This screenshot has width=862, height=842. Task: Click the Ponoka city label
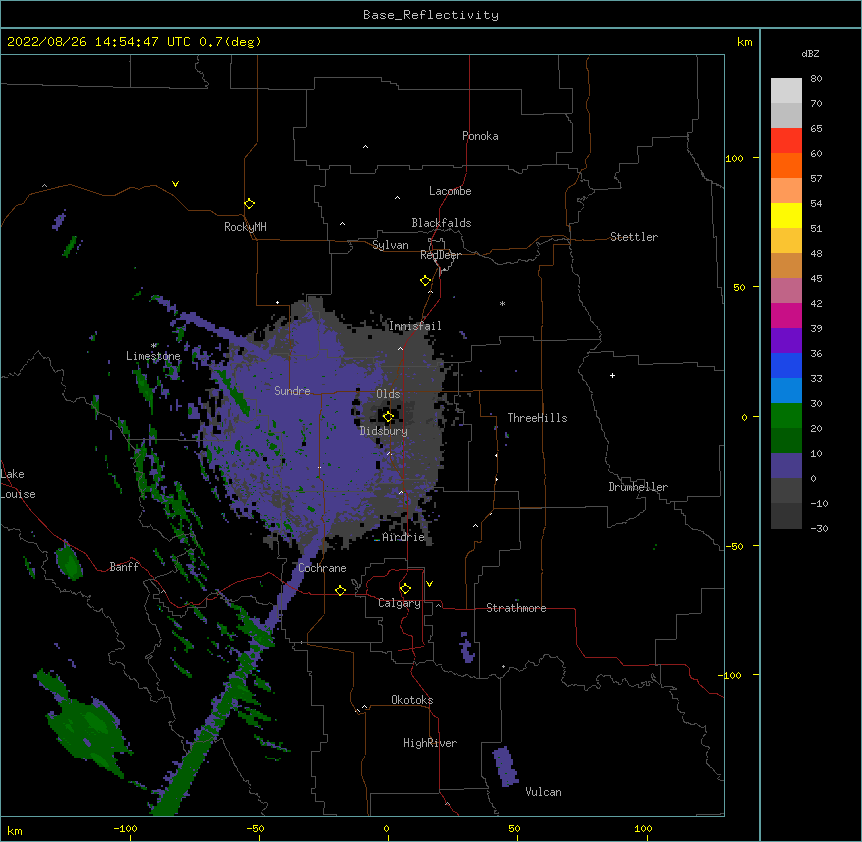(480, 136)
